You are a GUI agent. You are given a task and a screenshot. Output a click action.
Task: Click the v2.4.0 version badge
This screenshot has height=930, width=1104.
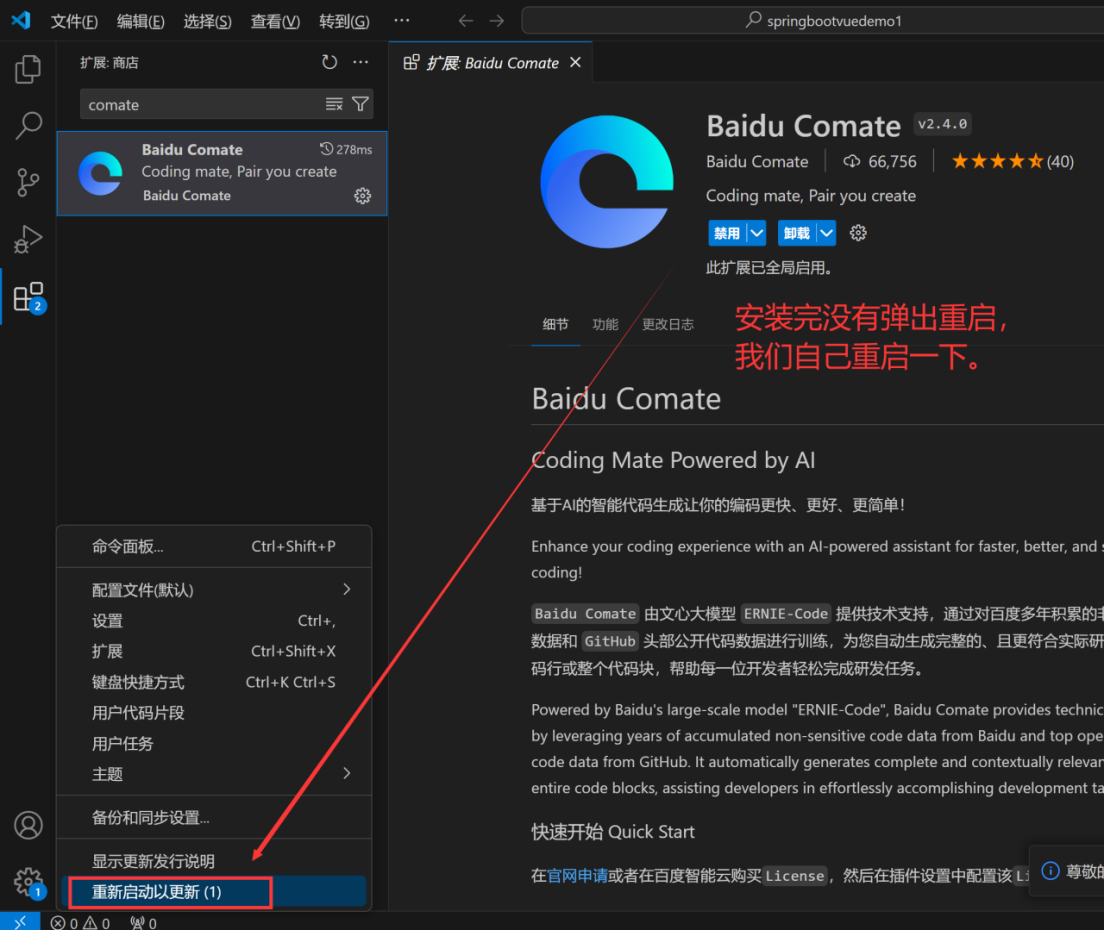click(x=943, y=125)
